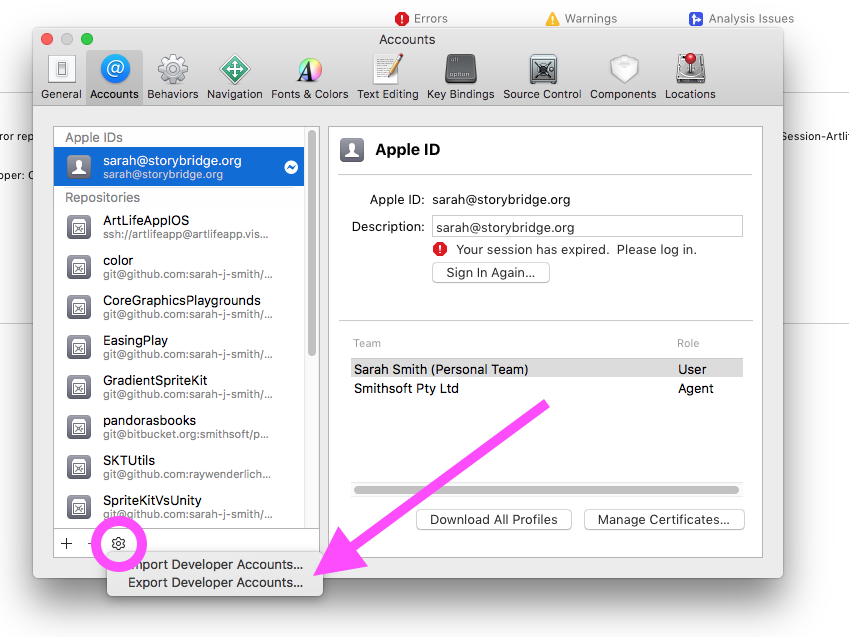The height and width of the screenshot is (637, 849).
Task: Click the gear action menu button
Action: [119, 543]
